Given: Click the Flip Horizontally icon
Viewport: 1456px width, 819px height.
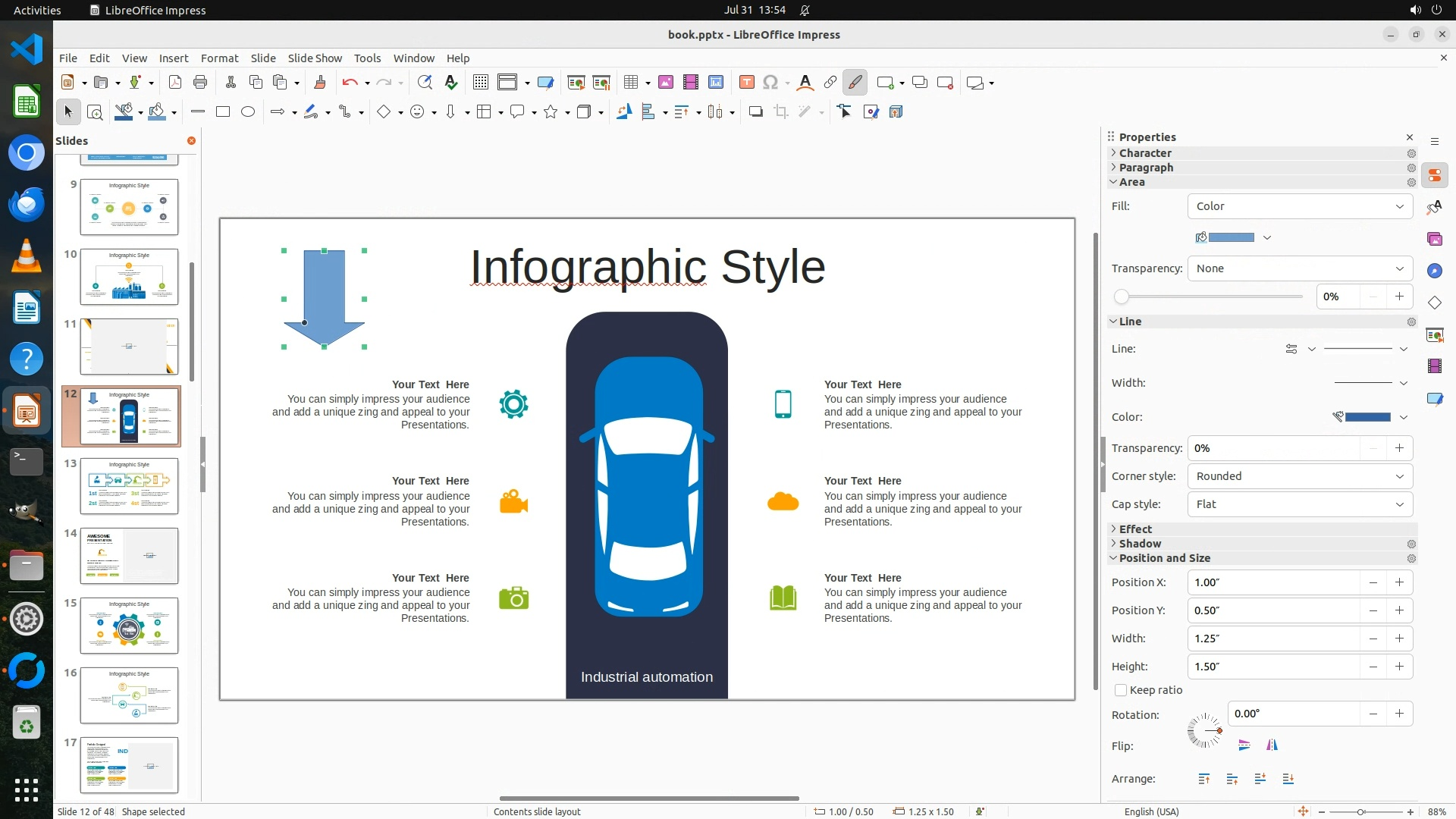Looking at the screenshot, I should tap(1272, 745).
